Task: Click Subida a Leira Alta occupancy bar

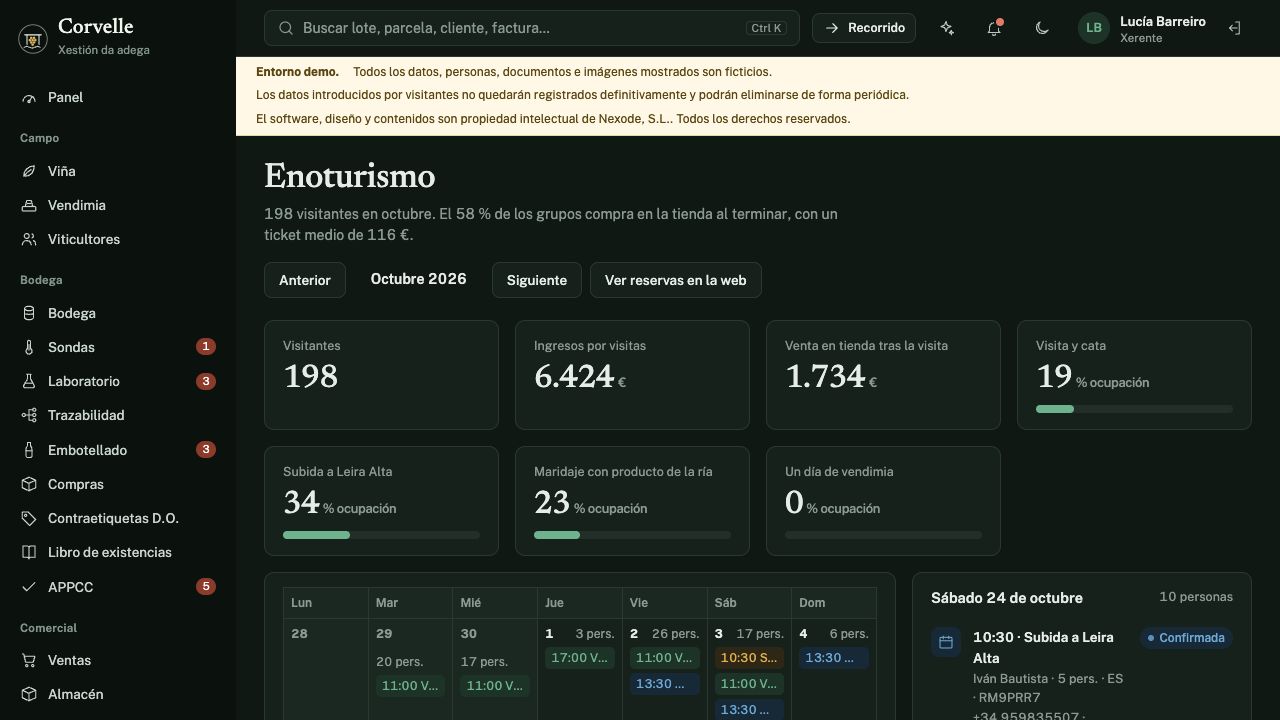Action: tap(381, 535)
